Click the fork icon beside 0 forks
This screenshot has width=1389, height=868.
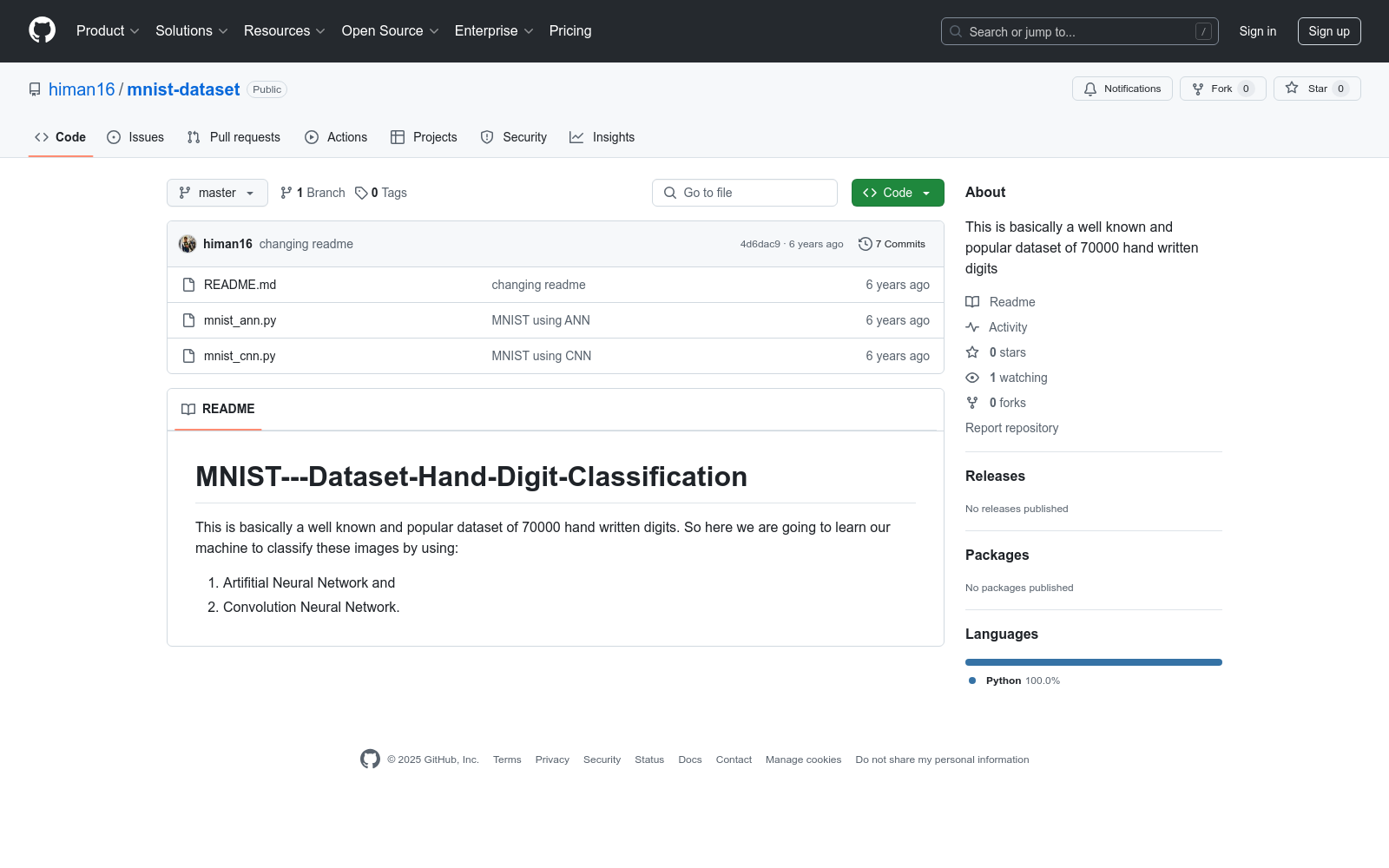[972, 403]
